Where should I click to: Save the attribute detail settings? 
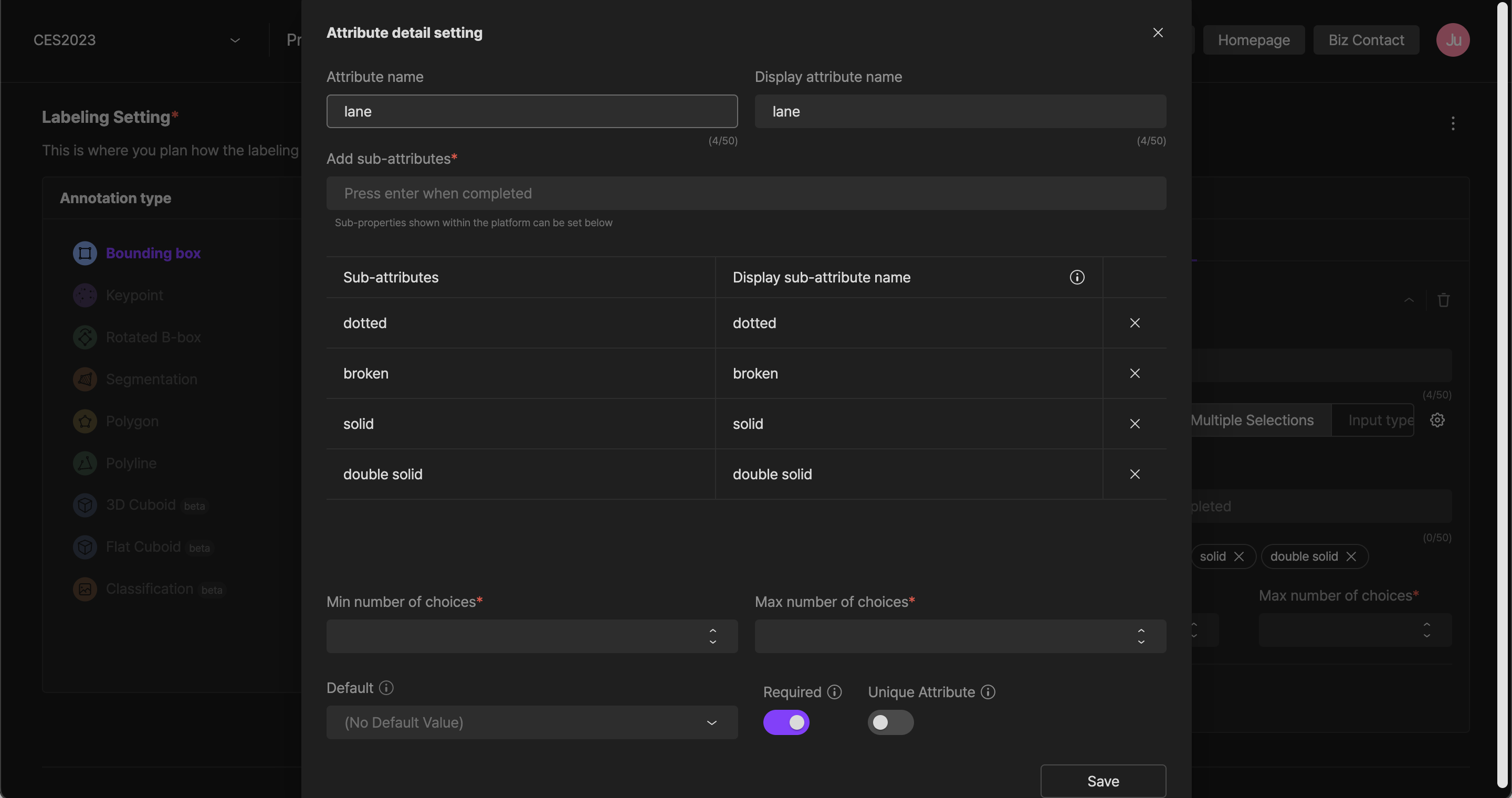click(1103, 781)
